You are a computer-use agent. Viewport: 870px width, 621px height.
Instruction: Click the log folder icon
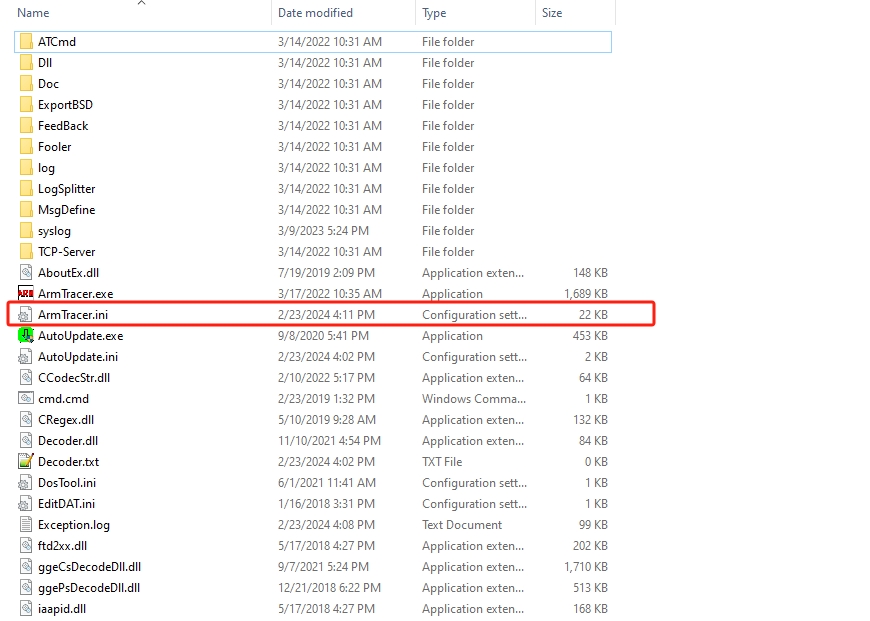pos(26,168)
